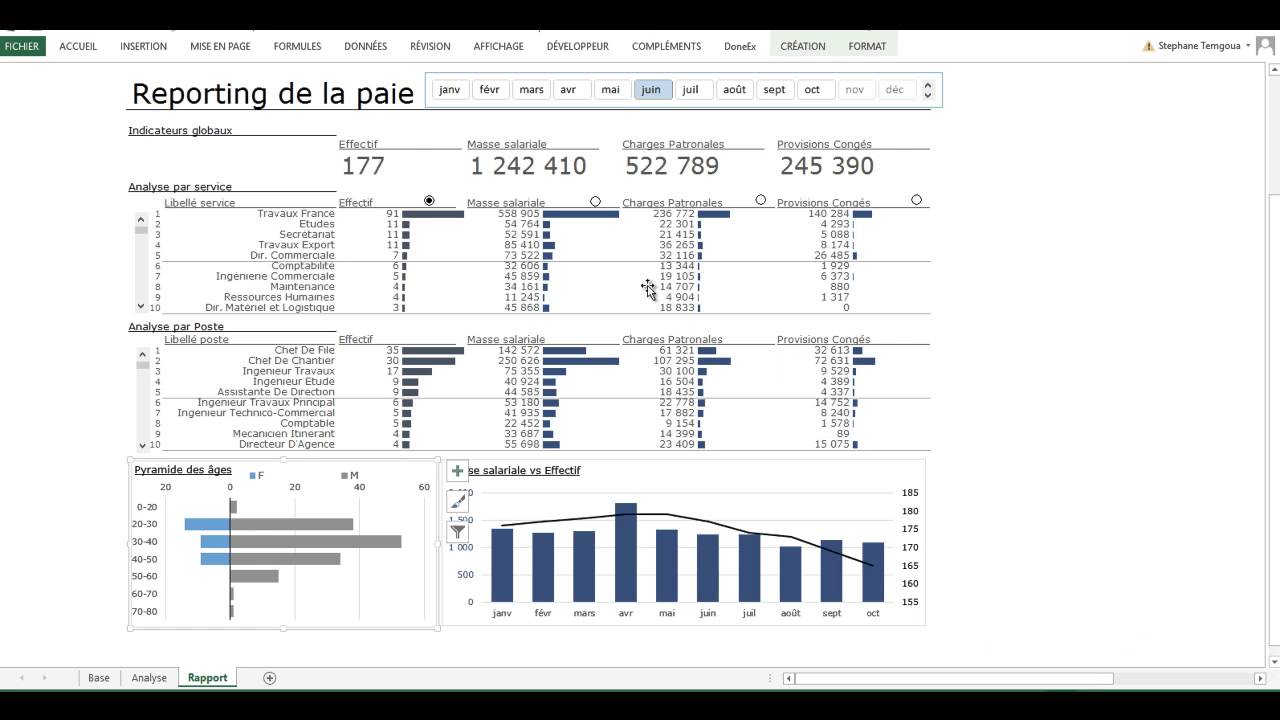Click the Chef De Chantier poste row
This screenshot has height=720, width=1280.
tap(540, 360)
